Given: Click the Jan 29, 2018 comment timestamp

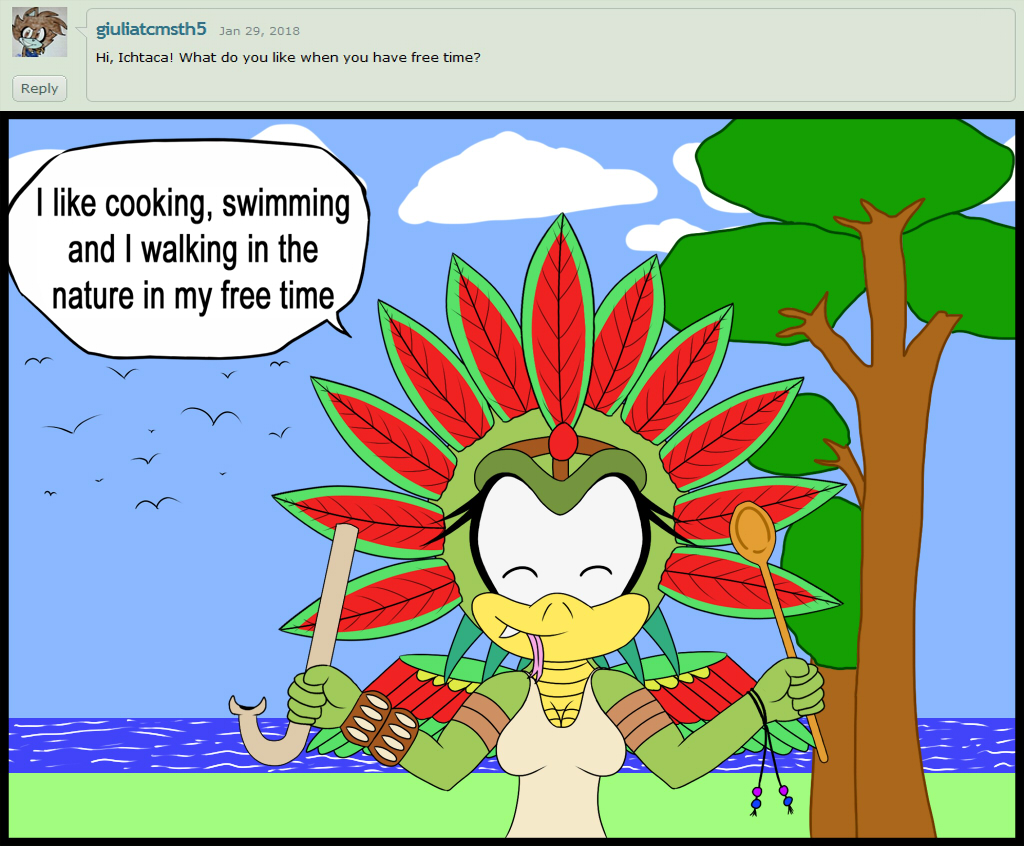Looking at the screenshot, I should 259,31.
